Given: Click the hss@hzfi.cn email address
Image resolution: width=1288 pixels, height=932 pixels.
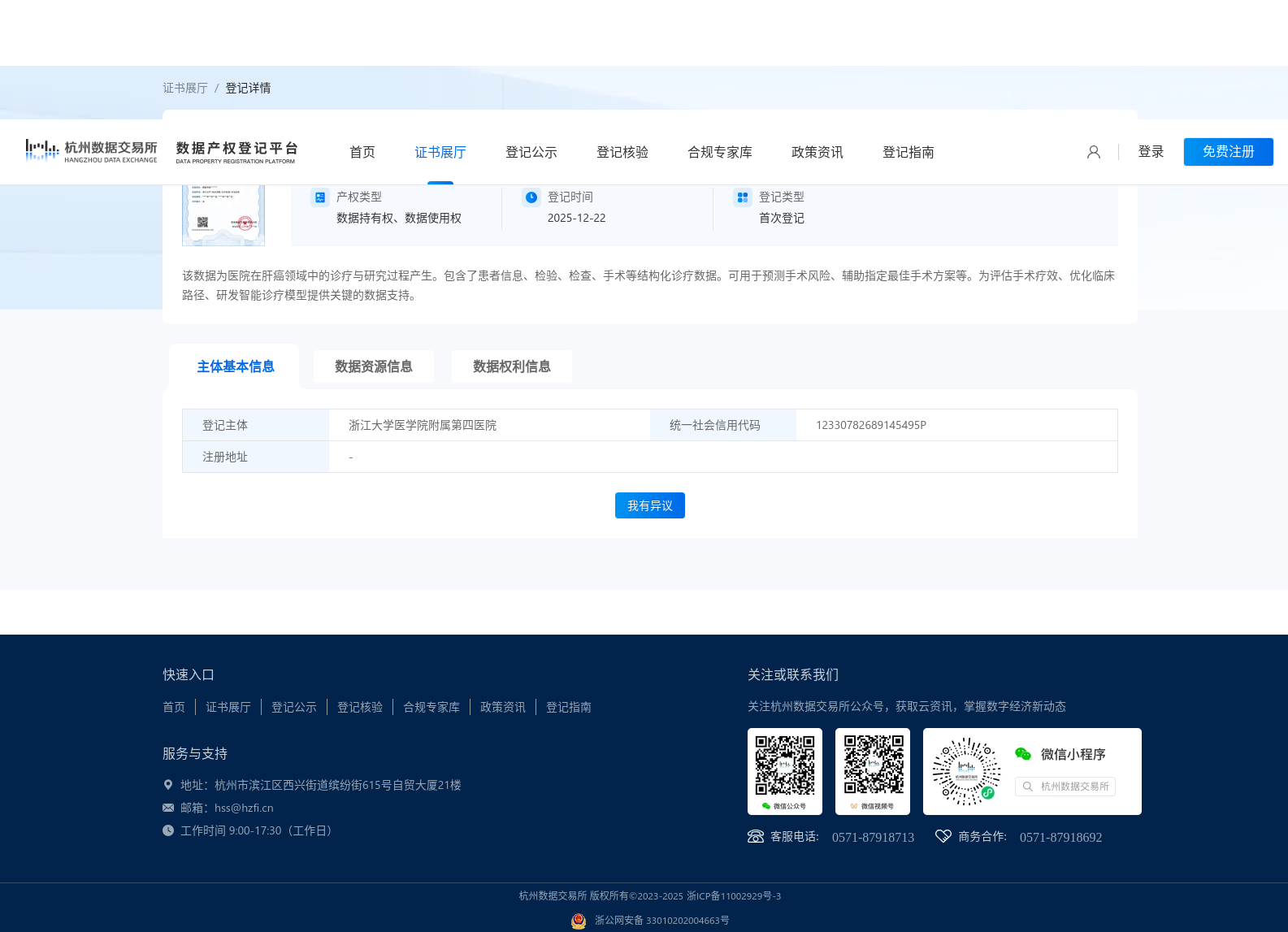Looking at the screenshot, I should [244, 808].
